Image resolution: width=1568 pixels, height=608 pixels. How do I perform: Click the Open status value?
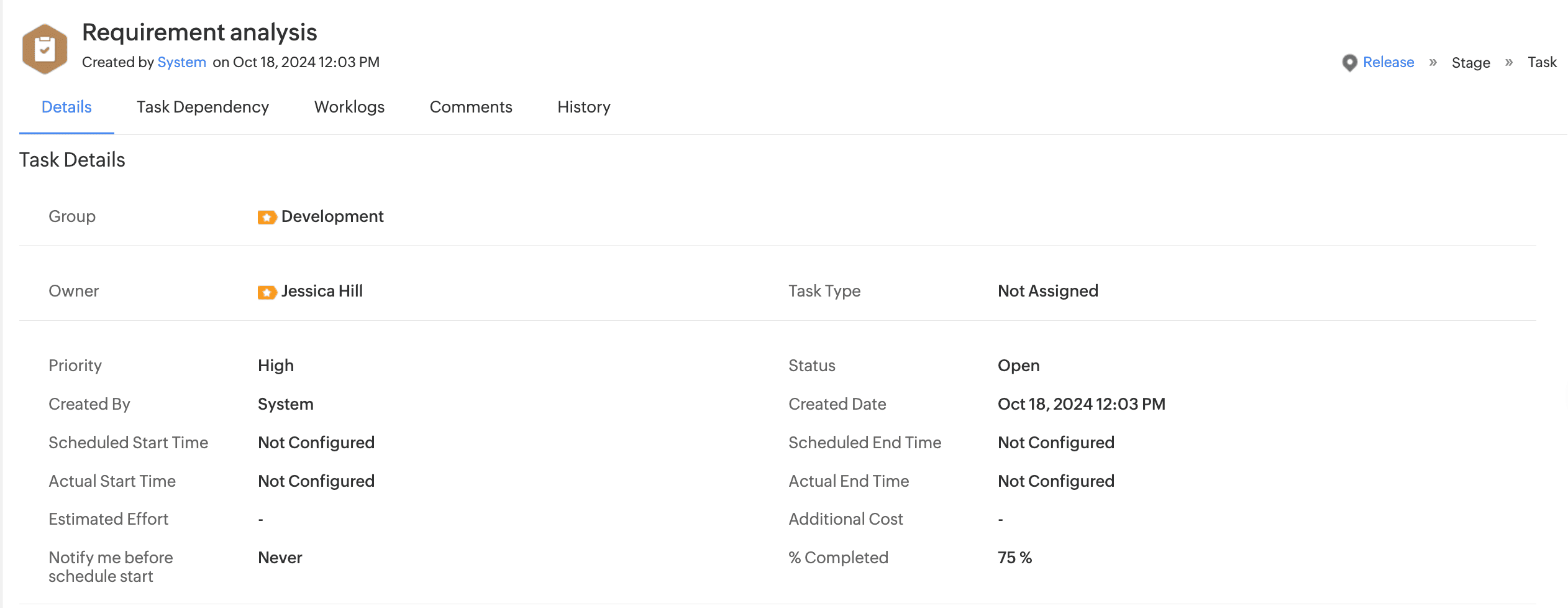coord(1018,366)
